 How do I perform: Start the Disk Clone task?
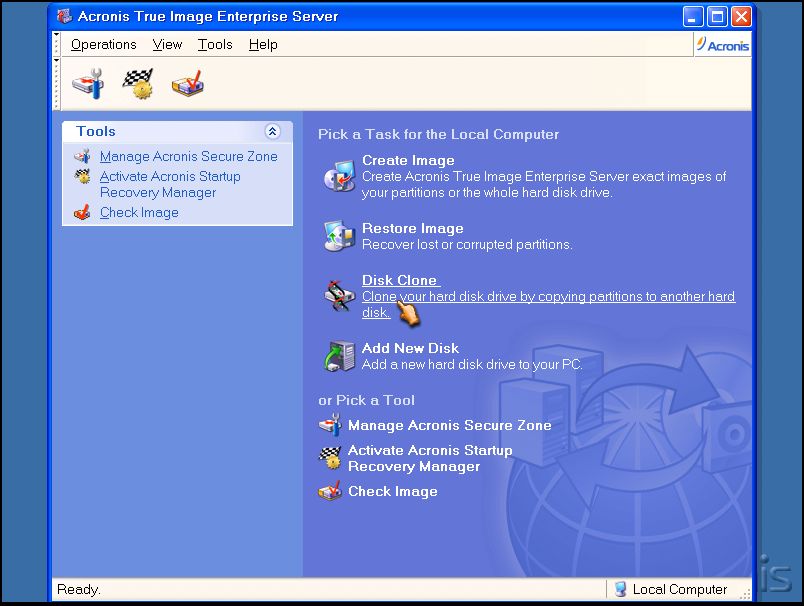401,280
